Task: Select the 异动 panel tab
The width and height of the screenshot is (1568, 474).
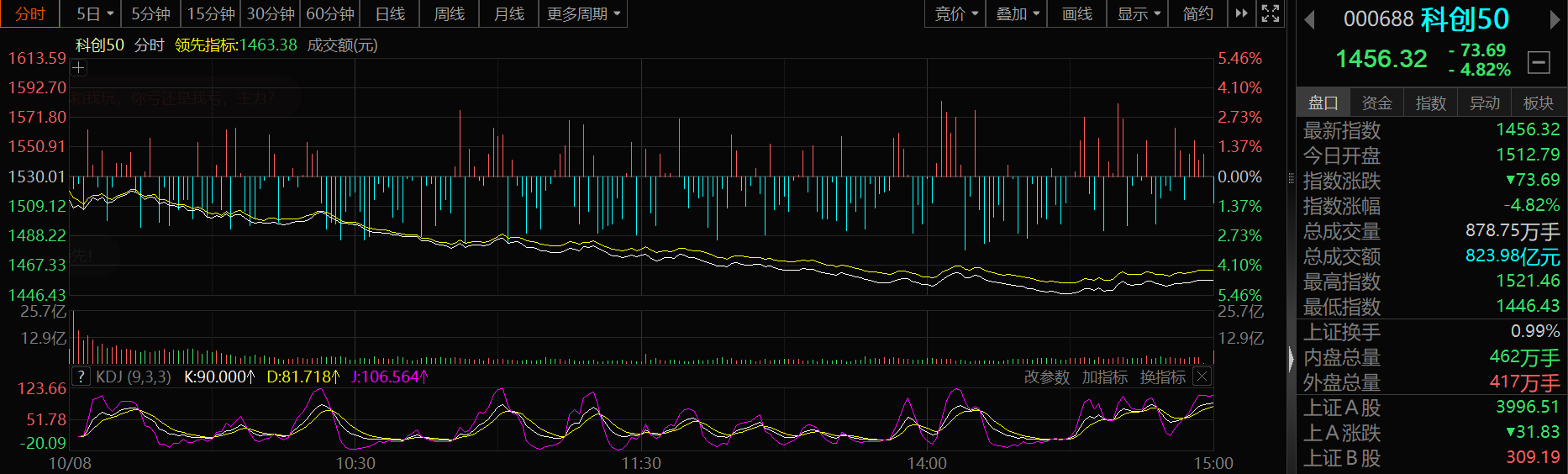Action: pos(1485,103)
